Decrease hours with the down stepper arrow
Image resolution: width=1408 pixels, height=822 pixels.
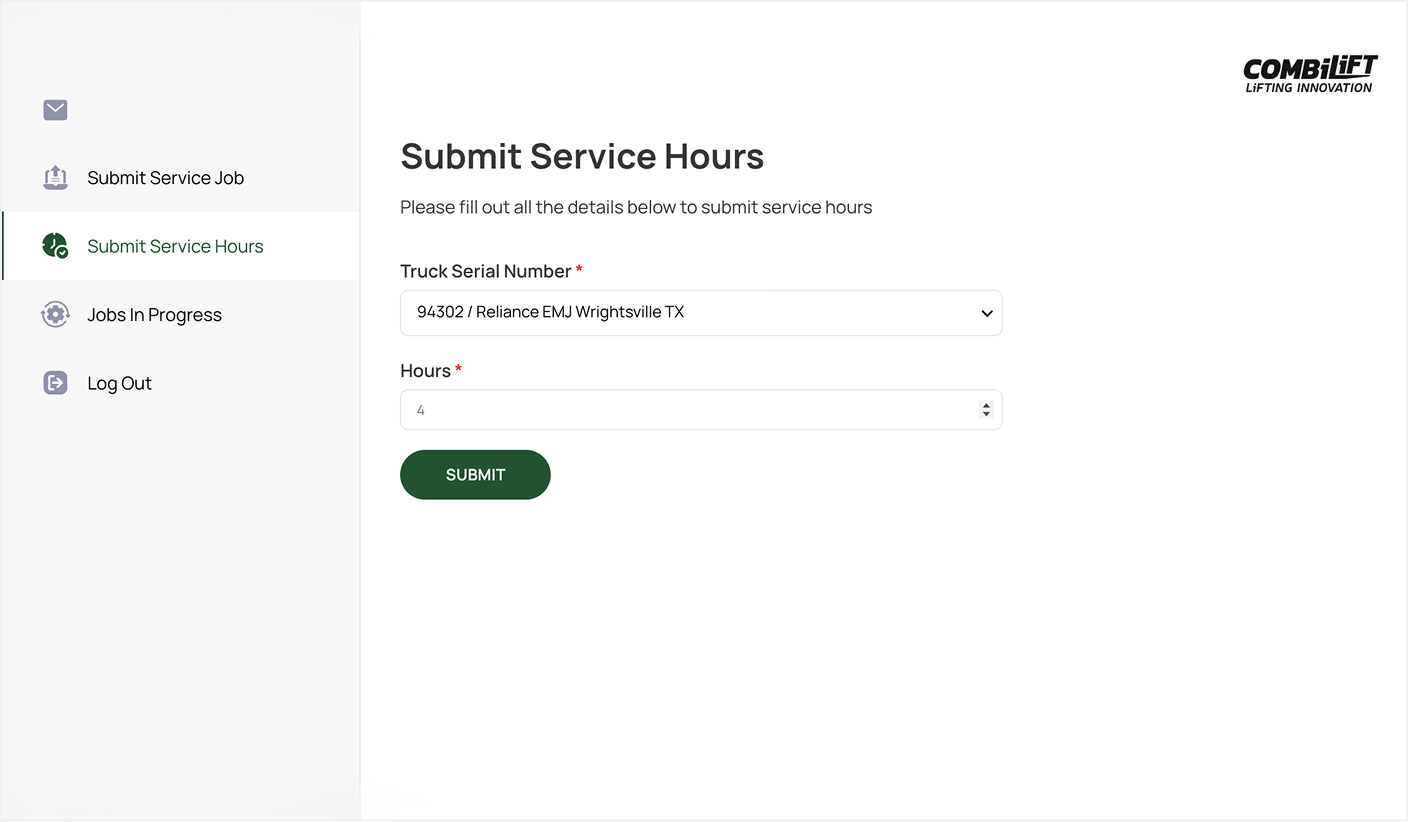pyautogui.click(x=986, y=415)
